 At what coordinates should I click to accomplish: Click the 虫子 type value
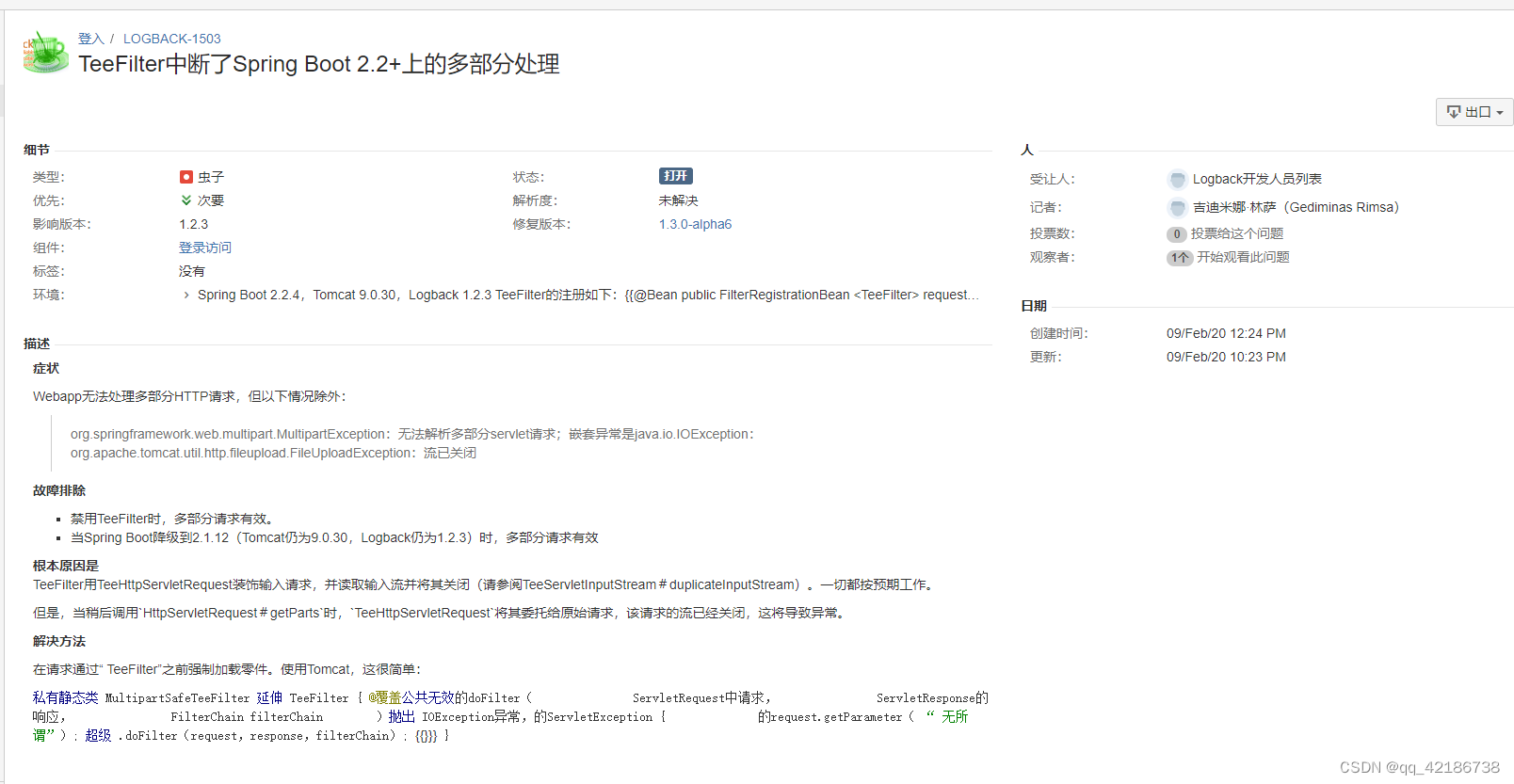[x=211, y=177]
